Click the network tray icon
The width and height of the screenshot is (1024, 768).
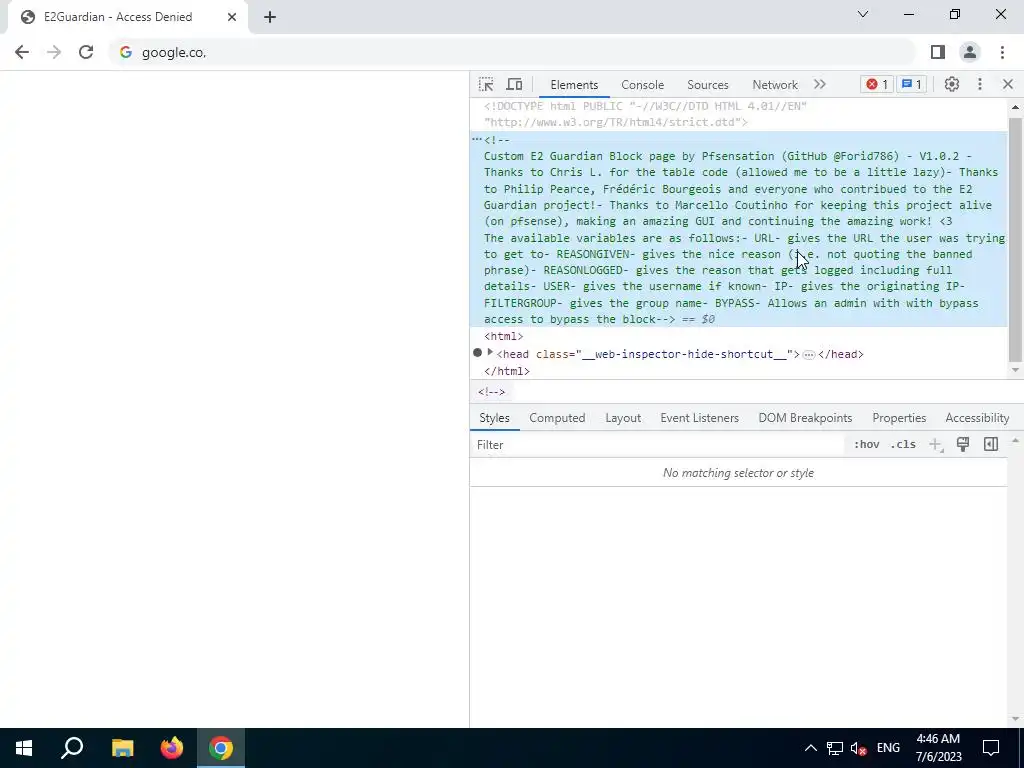tap(835, 748)
